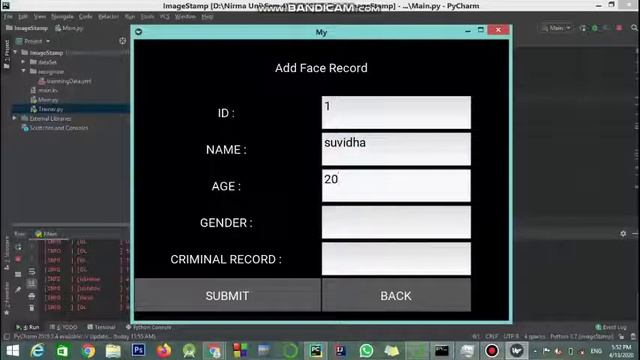Viewport: 640px width, 360px height.
Task: Open Internet Explorer from taskbar
Action: click(38, 351)
